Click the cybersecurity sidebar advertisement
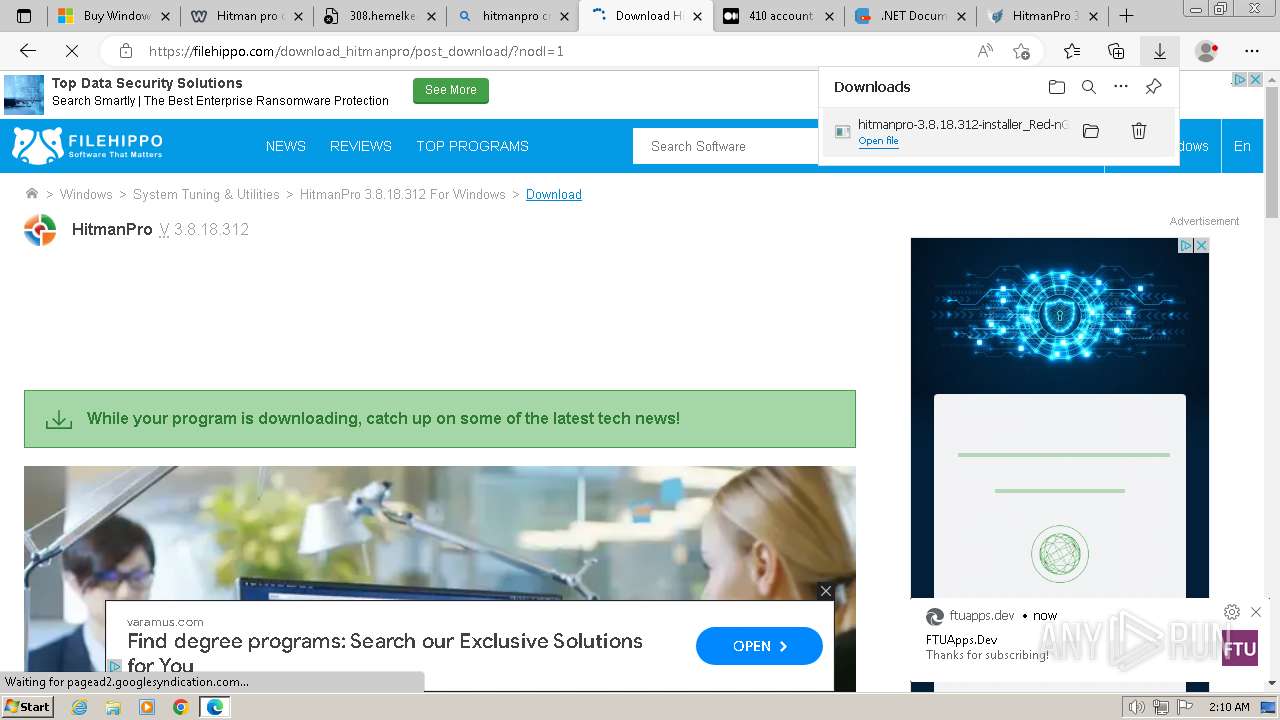1280x720 pixels. 1060,418
